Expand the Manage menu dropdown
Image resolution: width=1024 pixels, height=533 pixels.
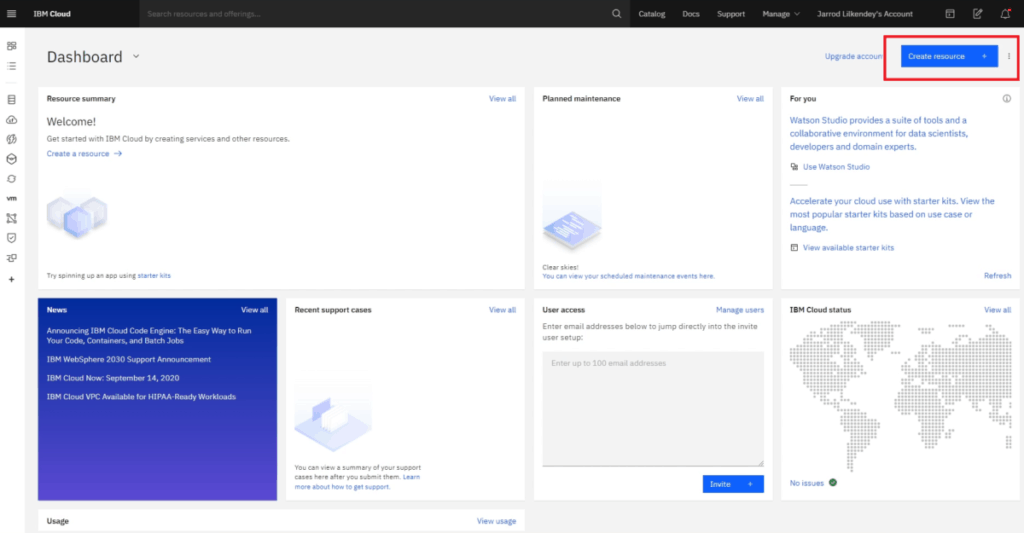click(781, 14)
